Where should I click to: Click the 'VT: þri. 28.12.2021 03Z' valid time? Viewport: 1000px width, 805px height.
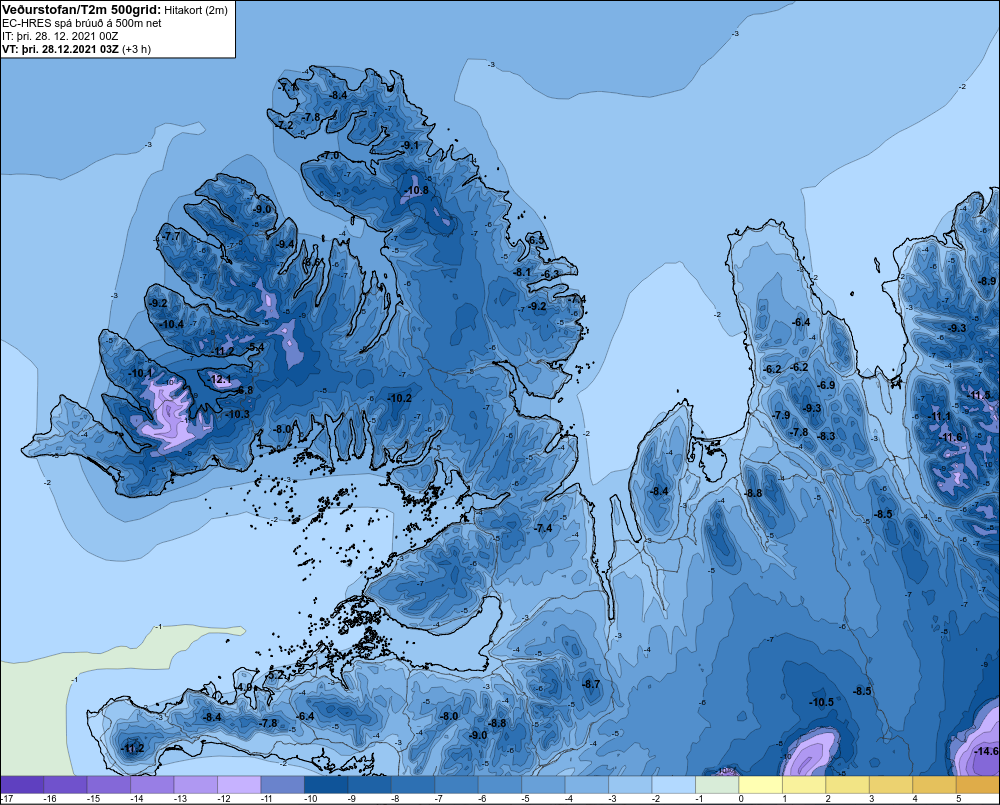(59, 49)
